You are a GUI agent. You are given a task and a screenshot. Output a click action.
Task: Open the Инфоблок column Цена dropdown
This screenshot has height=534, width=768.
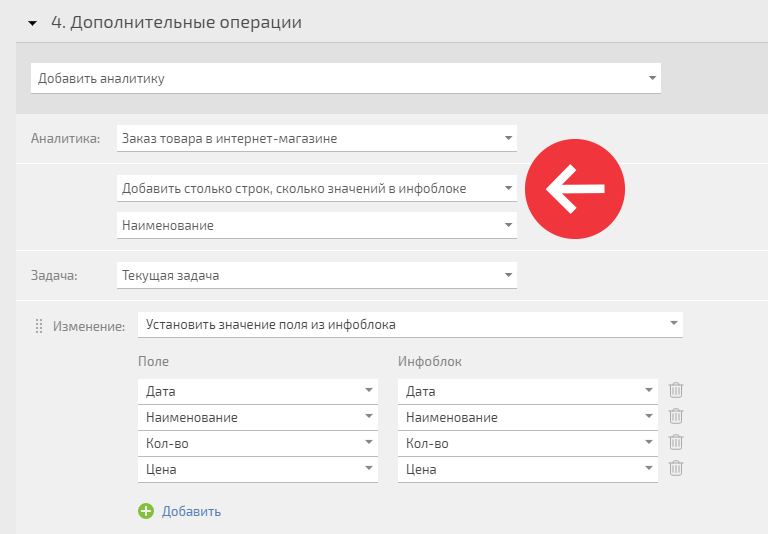point(528,469)
